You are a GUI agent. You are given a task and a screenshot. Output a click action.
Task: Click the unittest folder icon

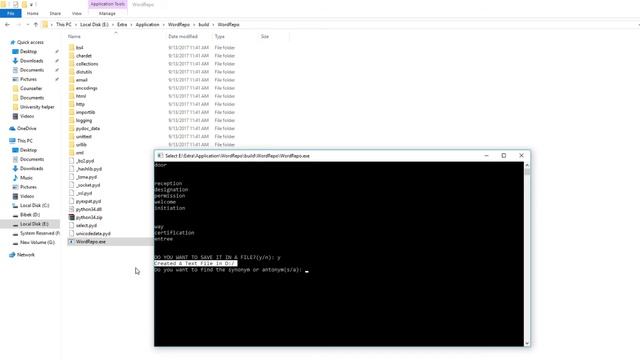click(71, 136)
